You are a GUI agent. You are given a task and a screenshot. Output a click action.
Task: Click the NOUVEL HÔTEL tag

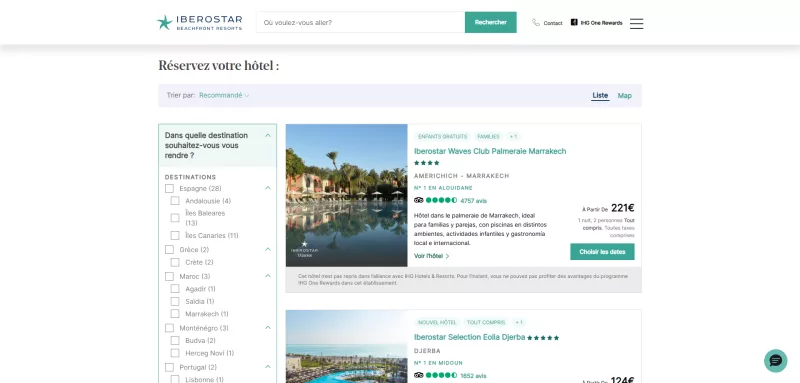(x=437, y=322)
